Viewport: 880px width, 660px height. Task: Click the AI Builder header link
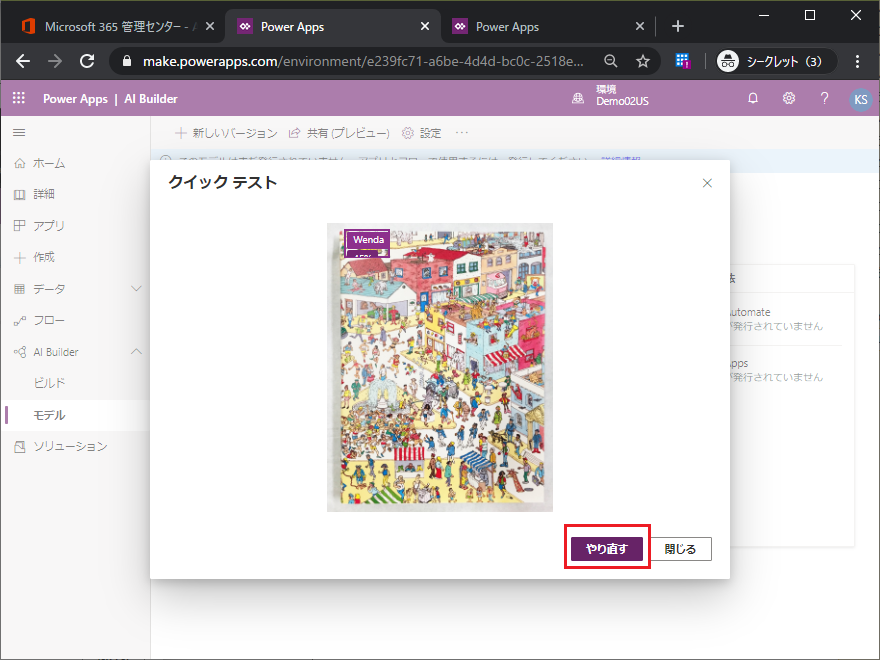coord(151,99)
